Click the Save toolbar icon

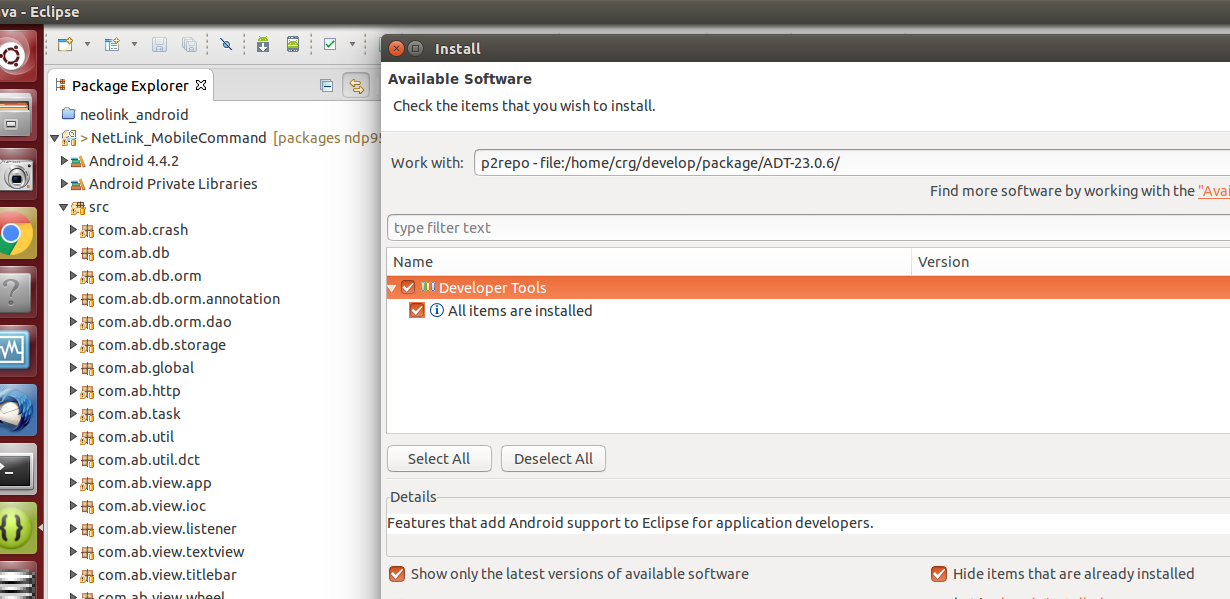click(x=159, y=44)
